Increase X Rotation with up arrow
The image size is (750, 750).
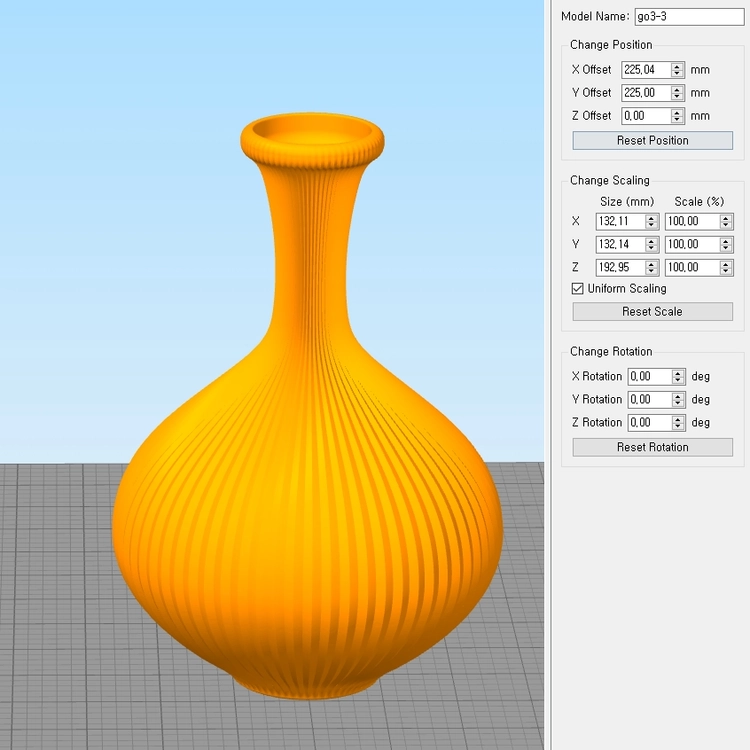click(x=678, y=373)
